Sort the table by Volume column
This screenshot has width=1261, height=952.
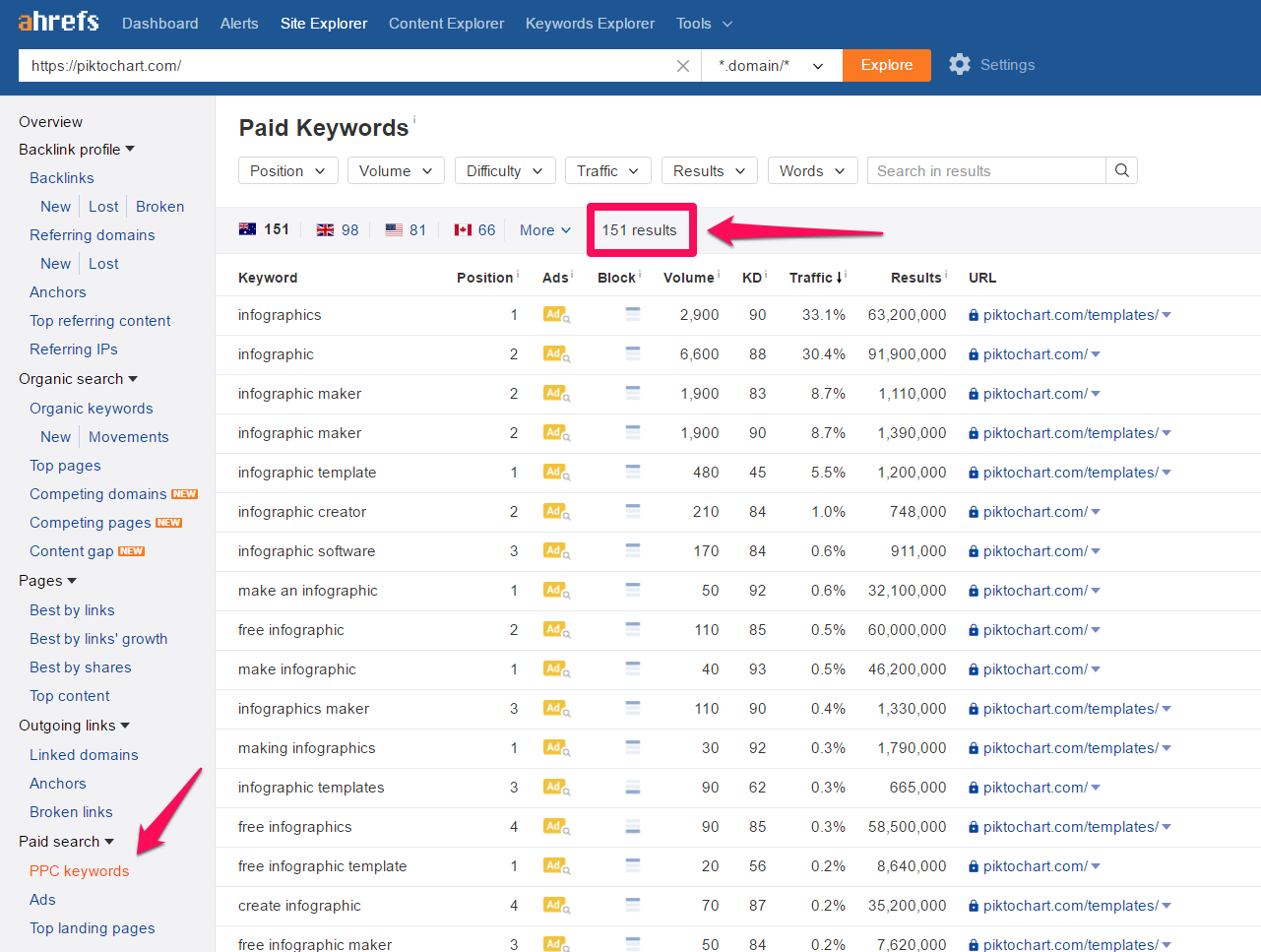[689, 278]
